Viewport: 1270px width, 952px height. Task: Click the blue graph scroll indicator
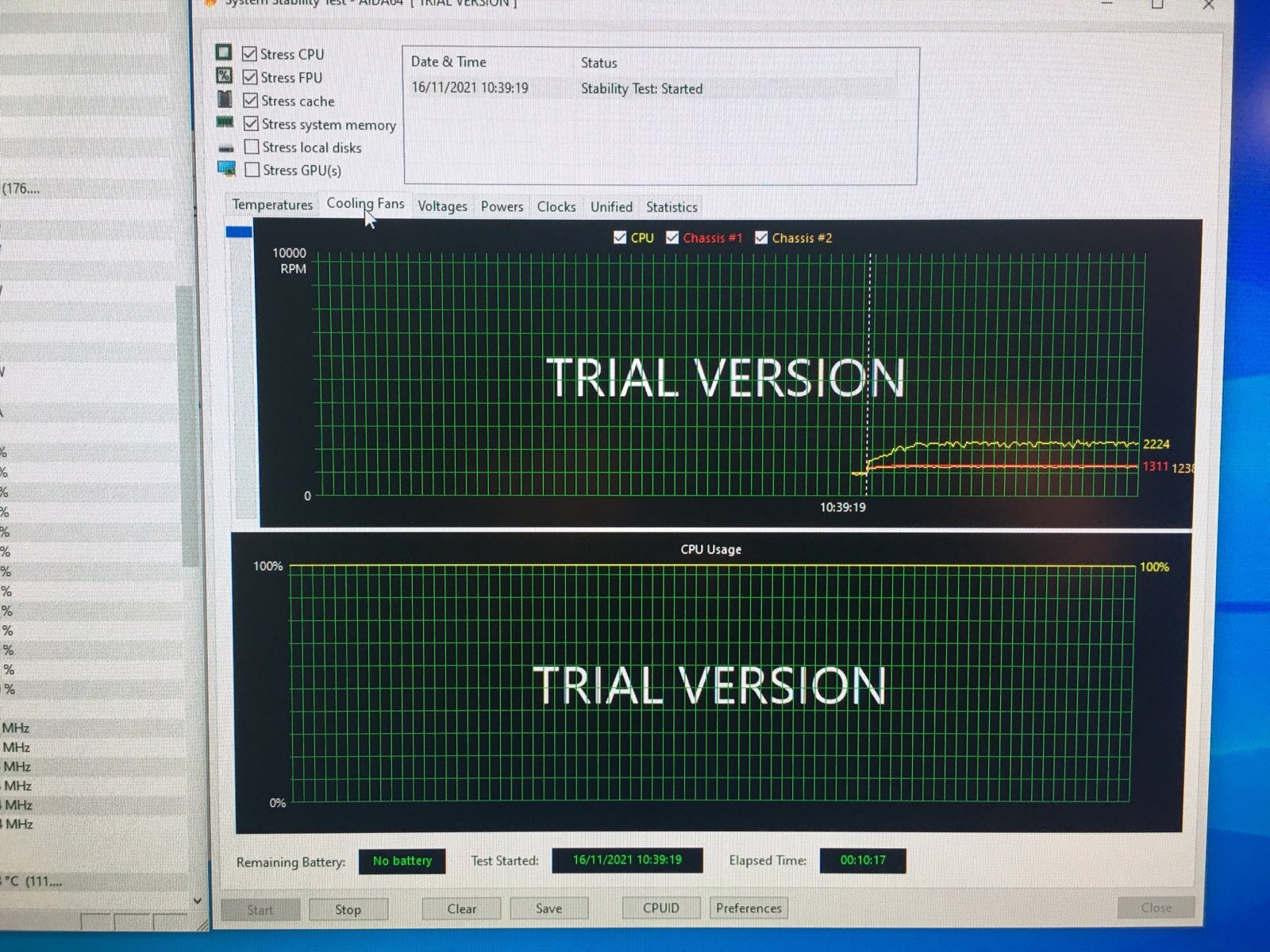click(x=239, y=232)
